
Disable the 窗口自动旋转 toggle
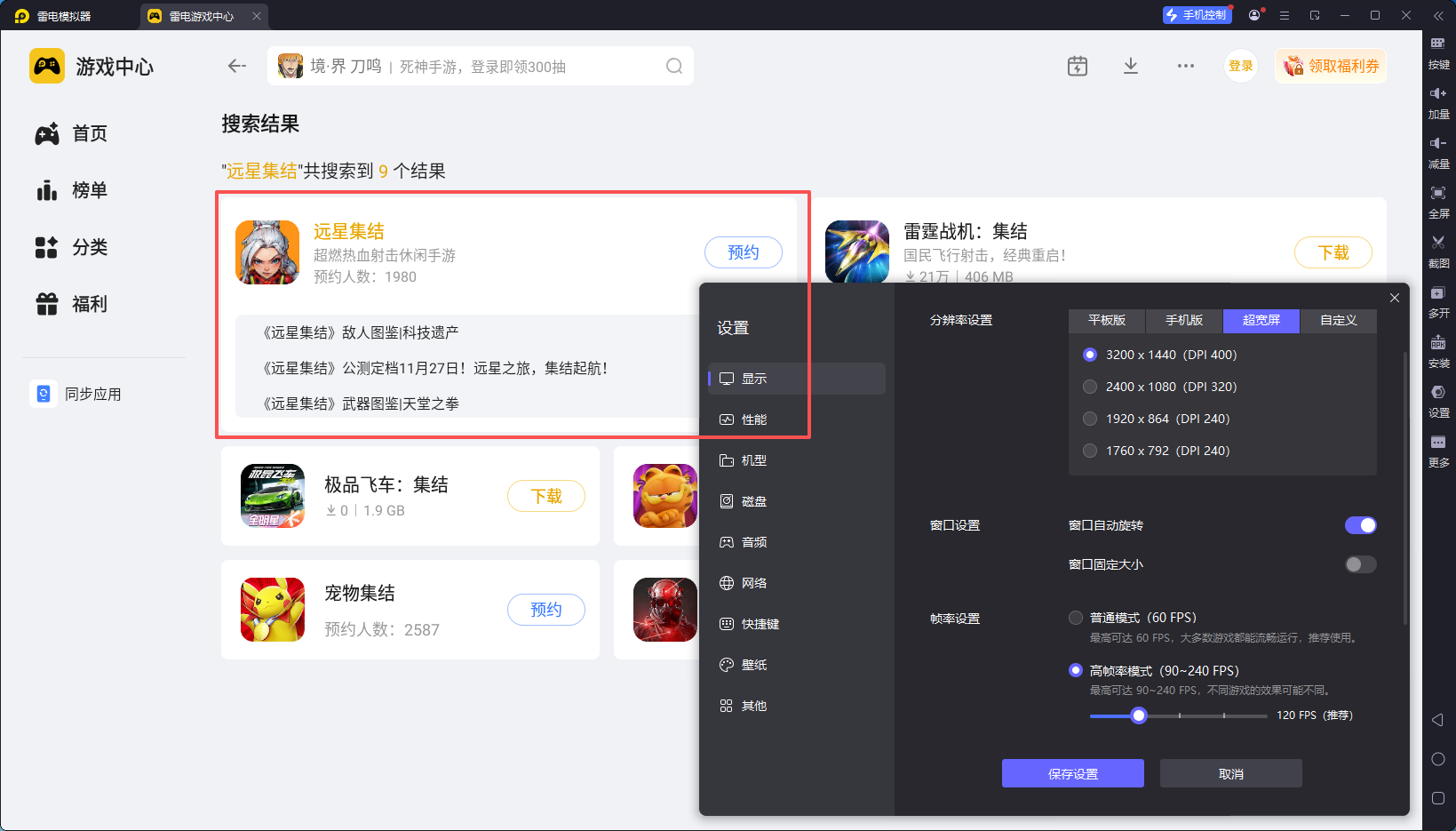[1361, 525]
